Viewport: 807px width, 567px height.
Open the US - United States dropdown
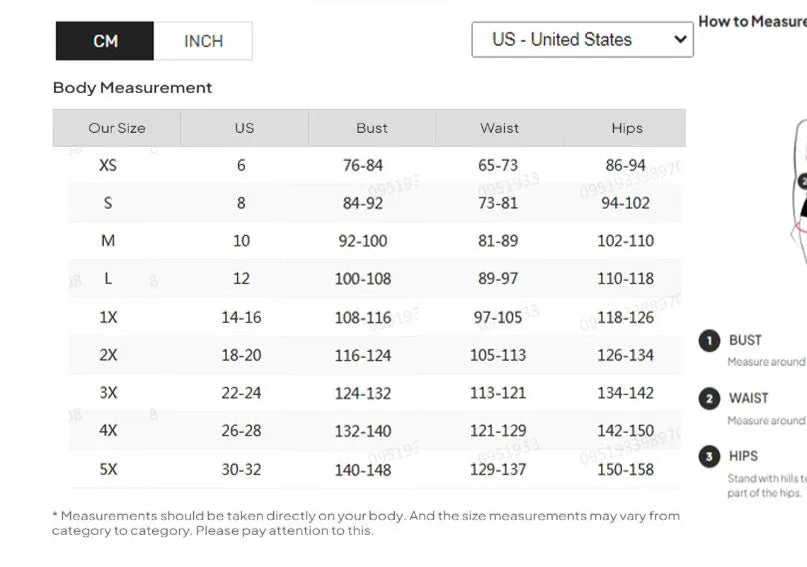pyautogui.click(x=570, y=40)
